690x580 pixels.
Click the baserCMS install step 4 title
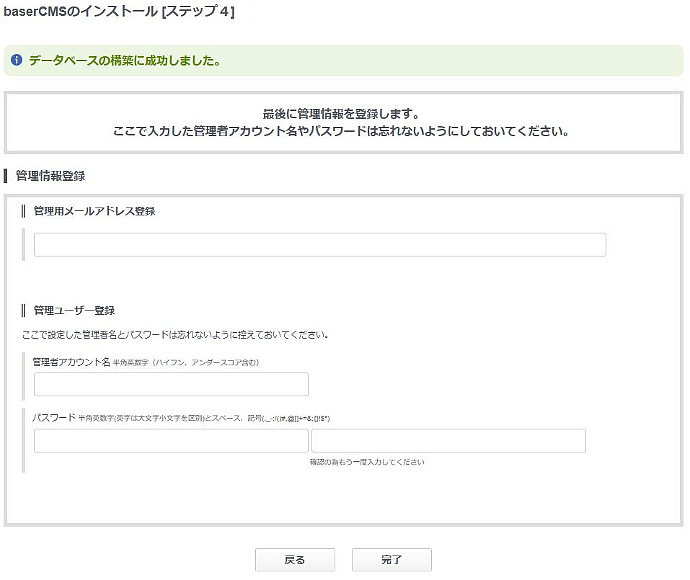coord(119,12)
